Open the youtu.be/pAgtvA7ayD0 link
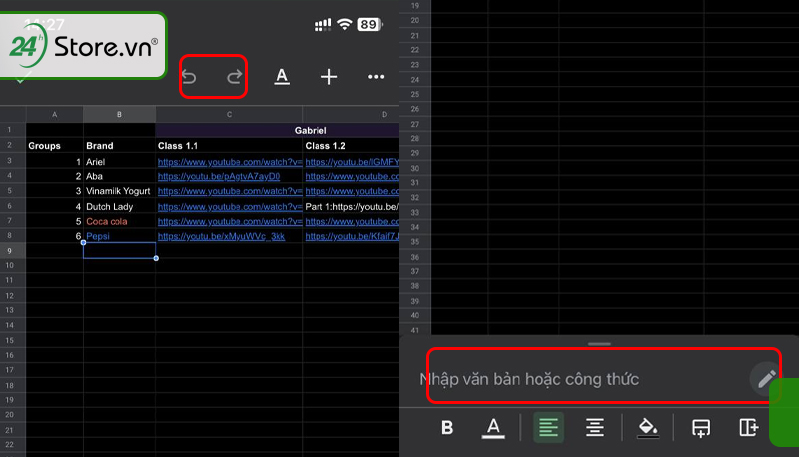The width and height of the screenshot is (799, 457). pyautogui.click(x=219, y=176)
